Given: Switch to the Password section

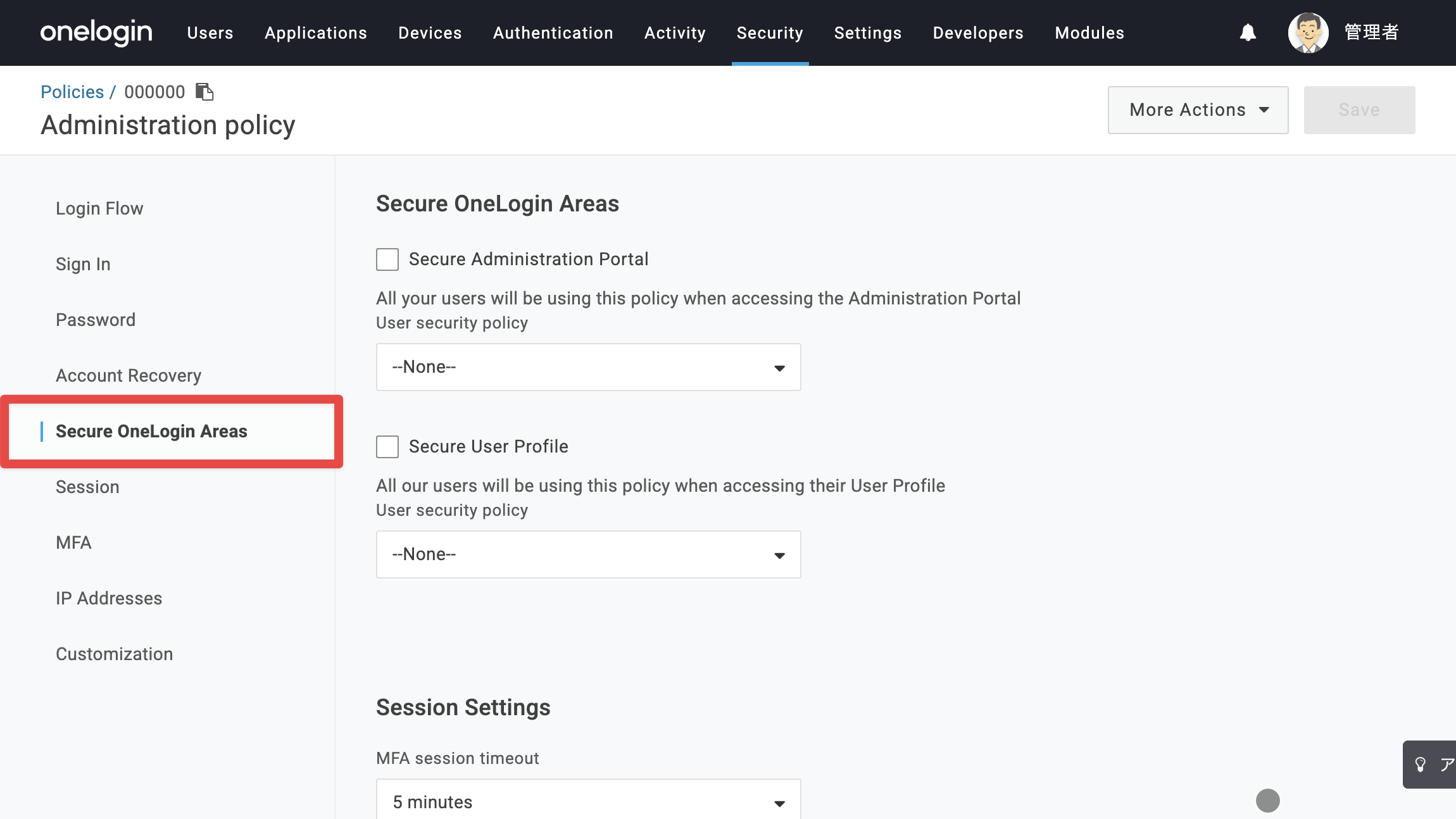Looking at the screenshot, I should [96, 320].
